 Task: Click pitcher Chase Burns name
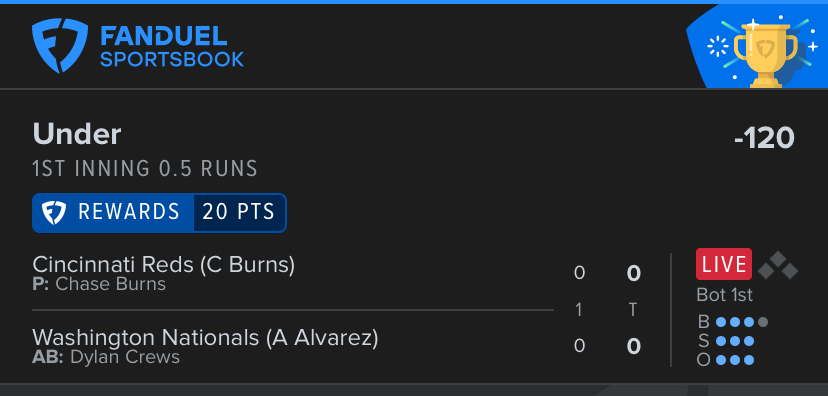[x=110, y=284]
